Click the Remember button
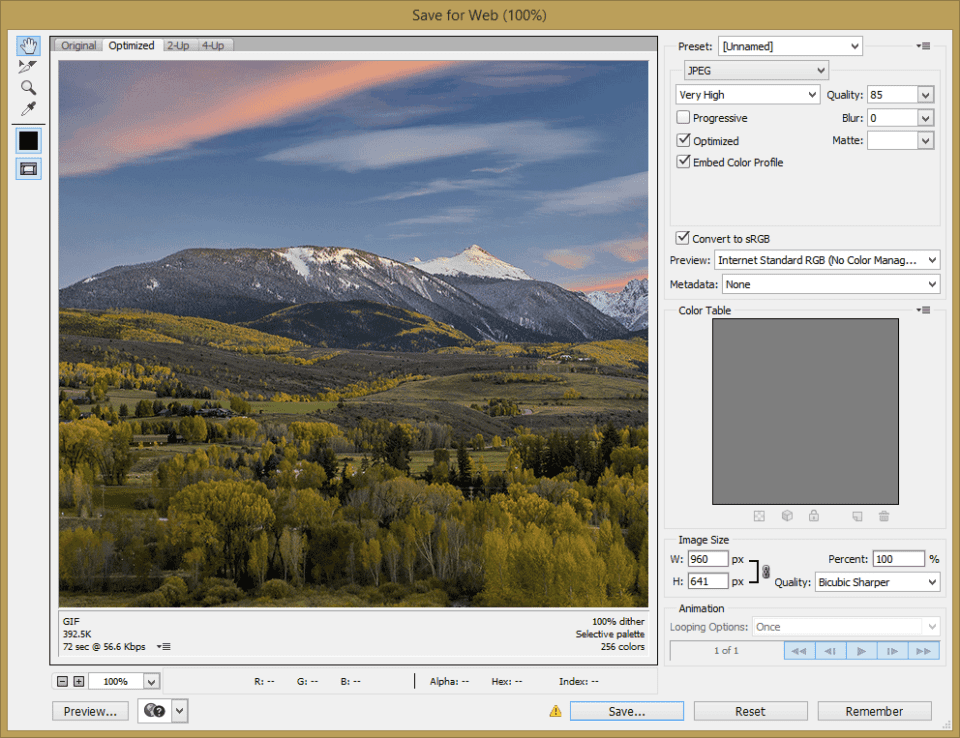This screenshot has height=738, width=960. [x=874, y=711]
